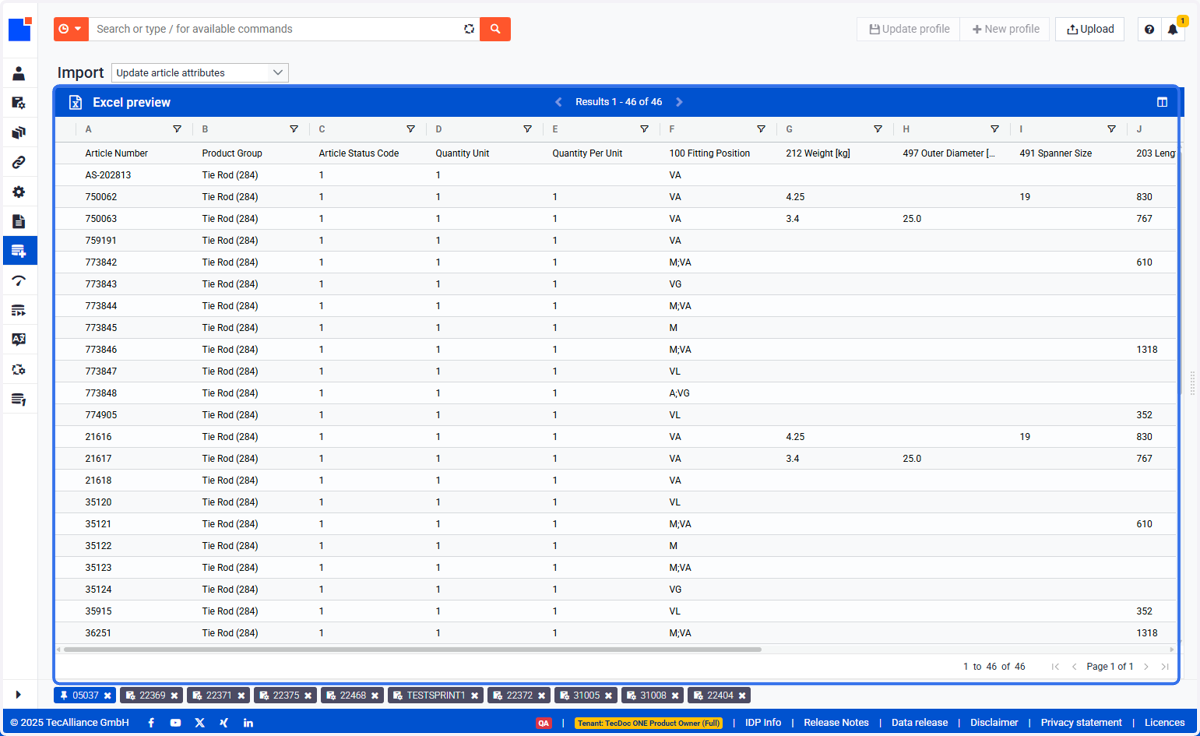Open the Facebook footer icon
1200x736 pixels.
pos(152,723)
